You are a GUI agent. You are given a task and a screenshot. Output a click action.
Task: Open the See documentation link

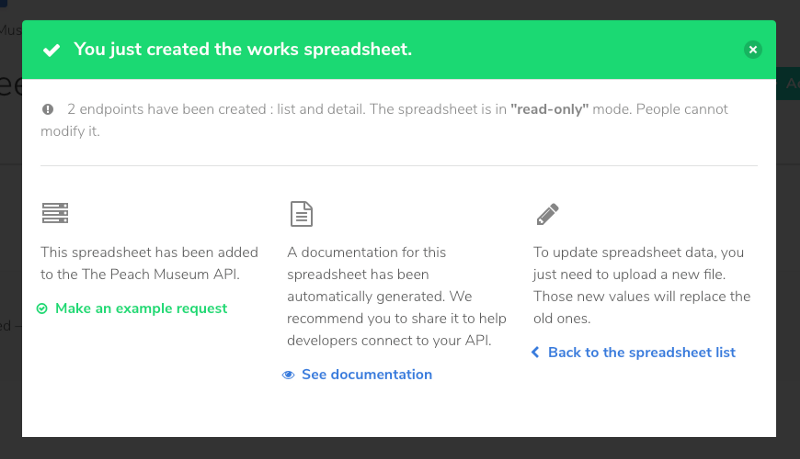(x=367, y=374)
